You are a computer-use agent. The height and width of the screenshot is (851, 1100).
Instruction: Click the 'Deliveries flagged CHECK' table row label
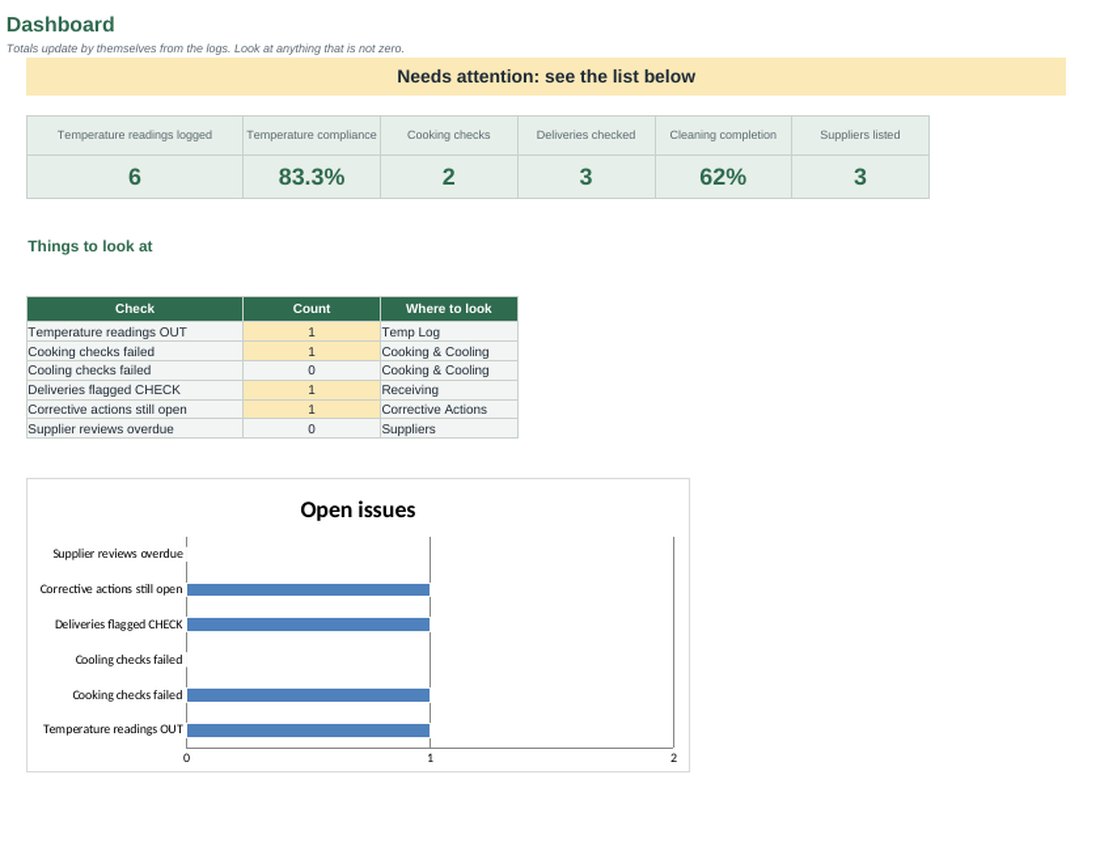pos(135,390)
